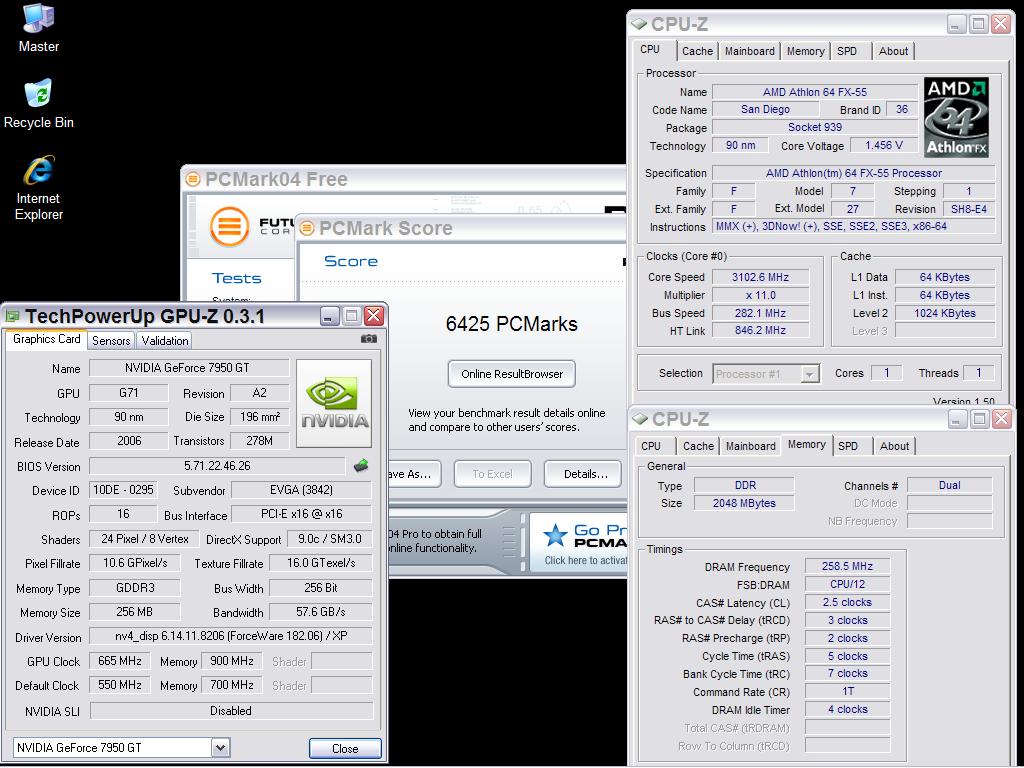Open the Mainboard tab in bottom CPU-Z

point(751,446)
